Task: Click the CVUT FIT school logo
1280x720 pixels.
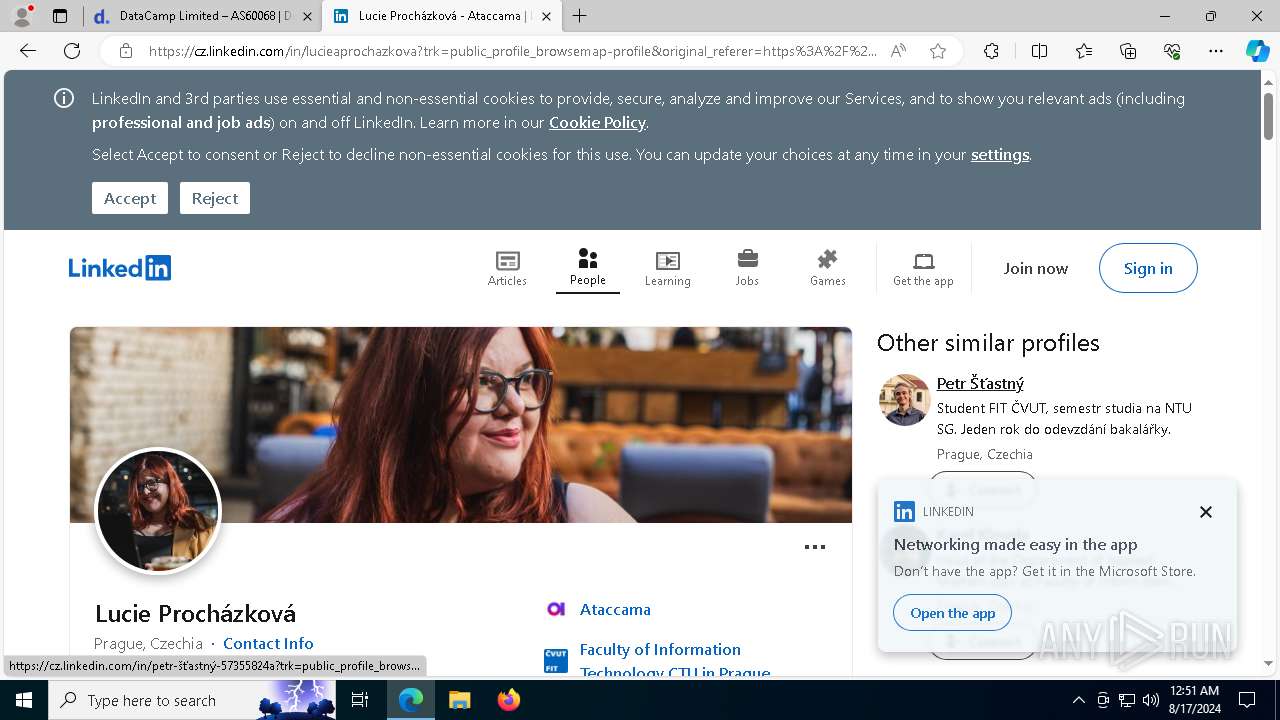Action: click(x=556, y=661)
